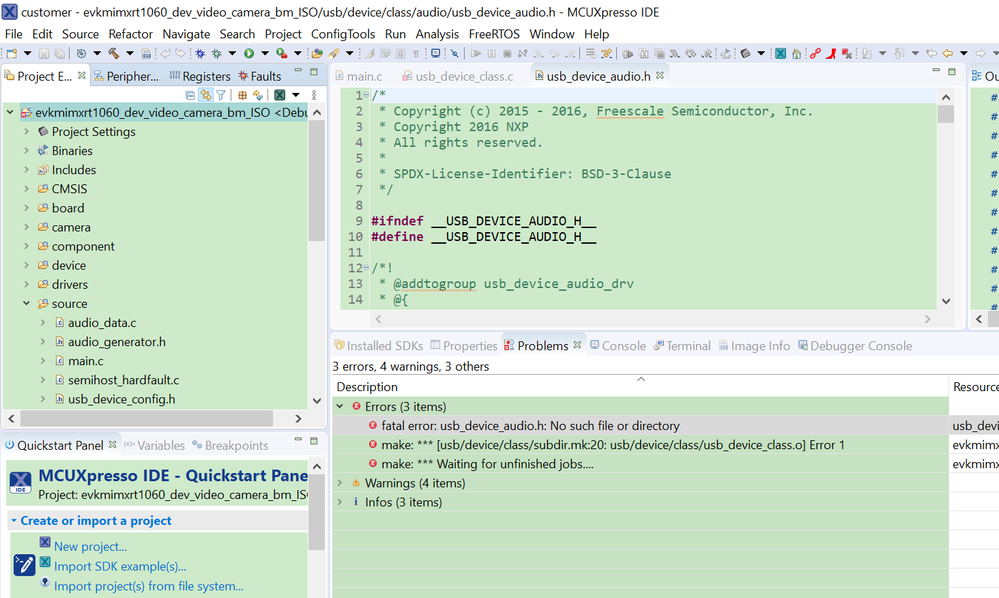This screenshot has height=598, width=999.
Task: Click the Save icon in toolbar
Action: [x=44, y=53]
